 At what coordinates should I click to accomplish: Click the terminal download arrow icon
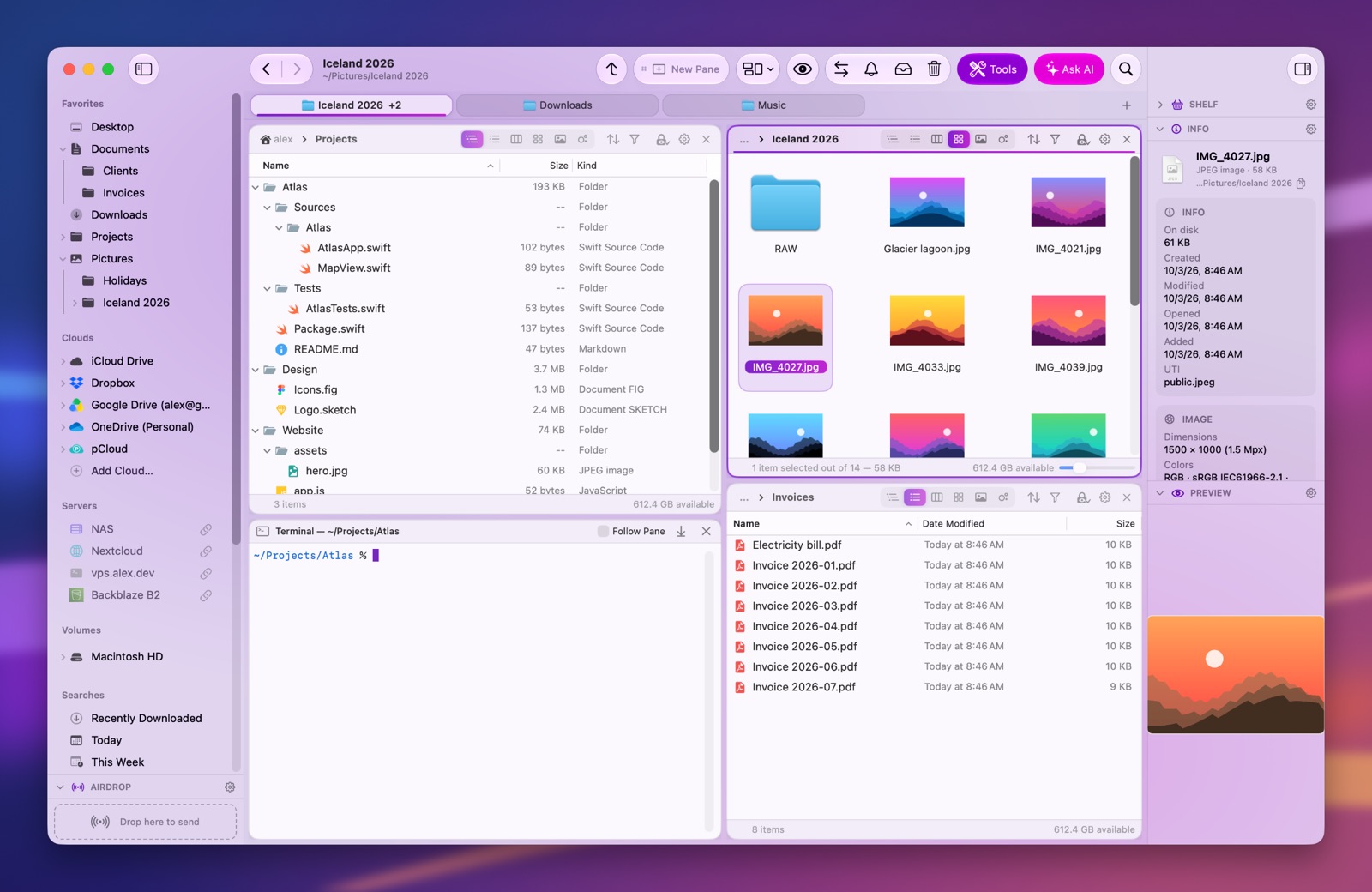[681, 532]
